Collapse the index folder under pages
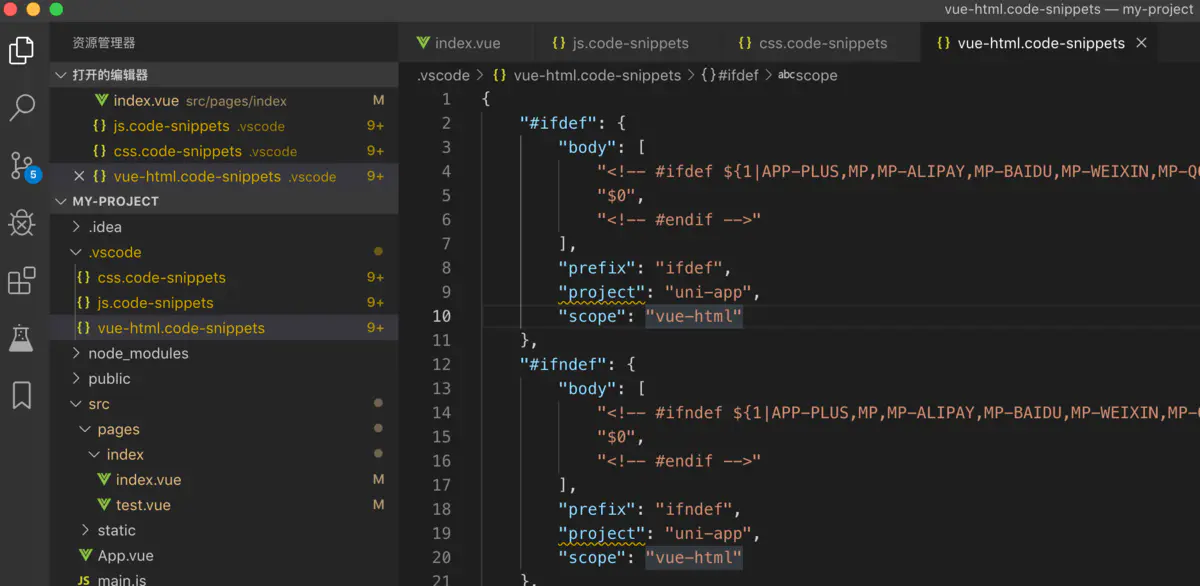 (x=96, y=454)
